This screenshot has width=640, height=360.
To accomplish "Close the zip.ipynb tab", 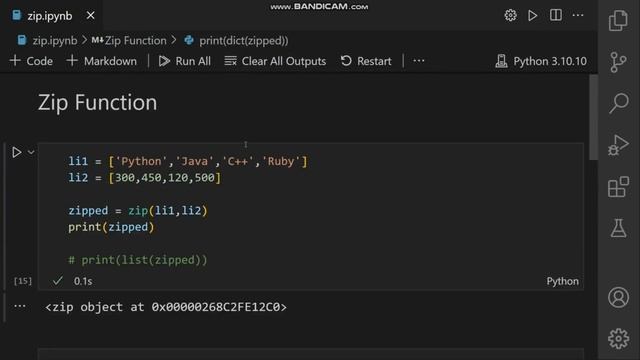I will 91,16.
